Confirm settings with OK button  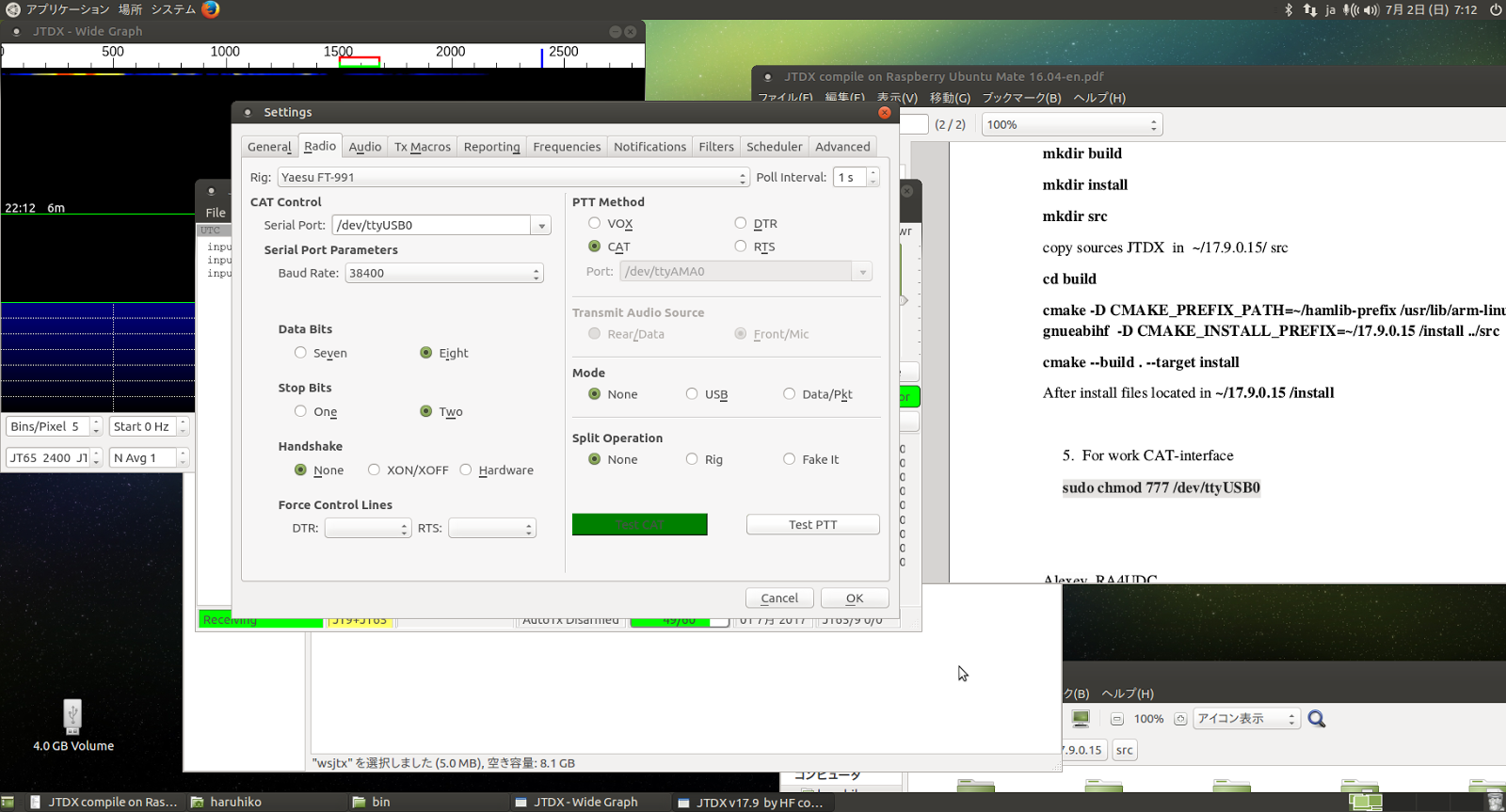click(x=855, y=598)
